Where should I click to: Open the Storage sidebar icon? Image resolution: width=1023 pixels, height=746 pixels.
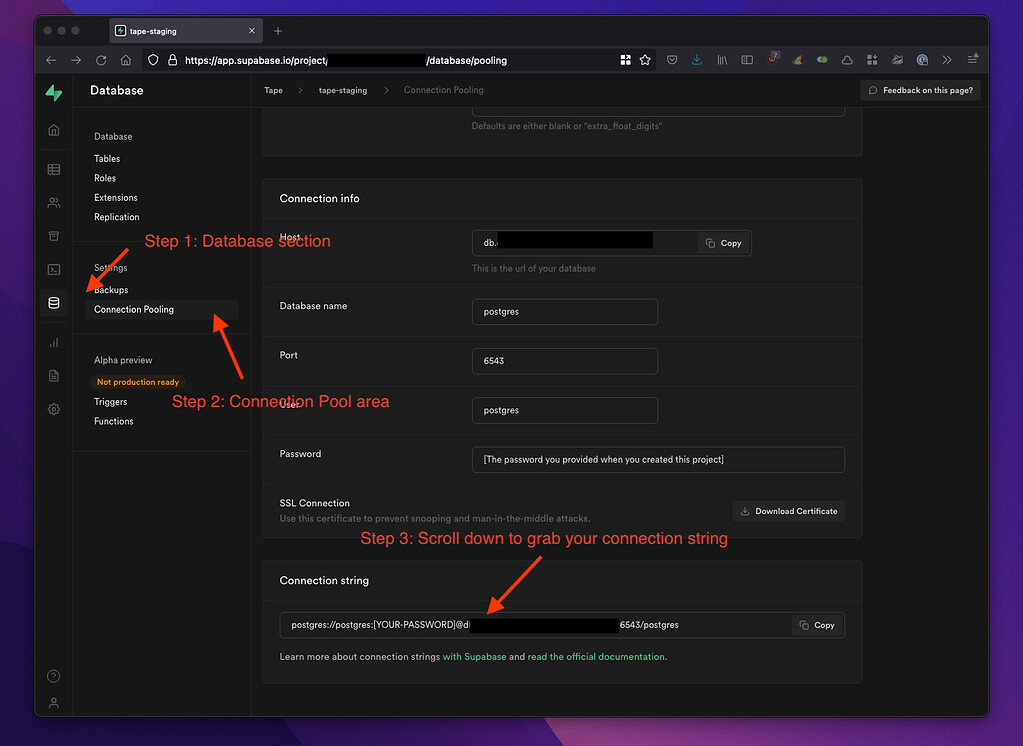(54, 236)
